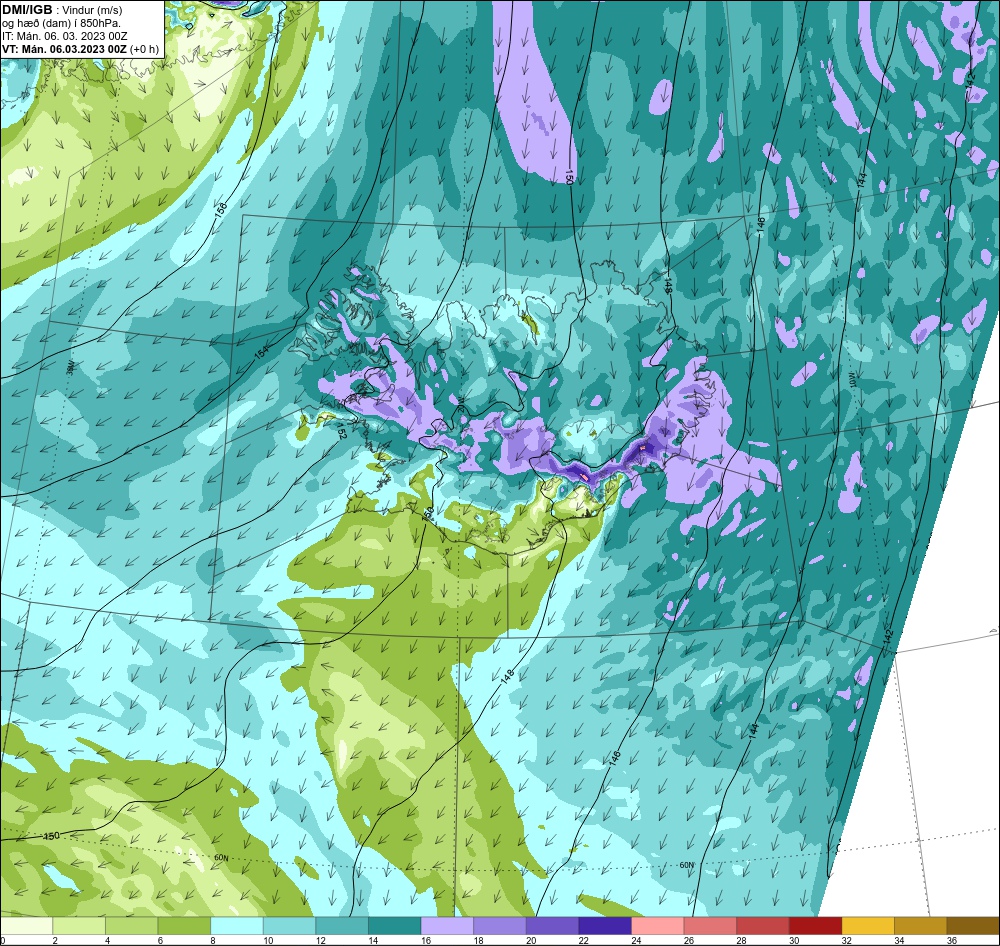This screenshot has width=1000, height=946.
Task: Select the legend value label 8
Action: click(x=213, y=940)
